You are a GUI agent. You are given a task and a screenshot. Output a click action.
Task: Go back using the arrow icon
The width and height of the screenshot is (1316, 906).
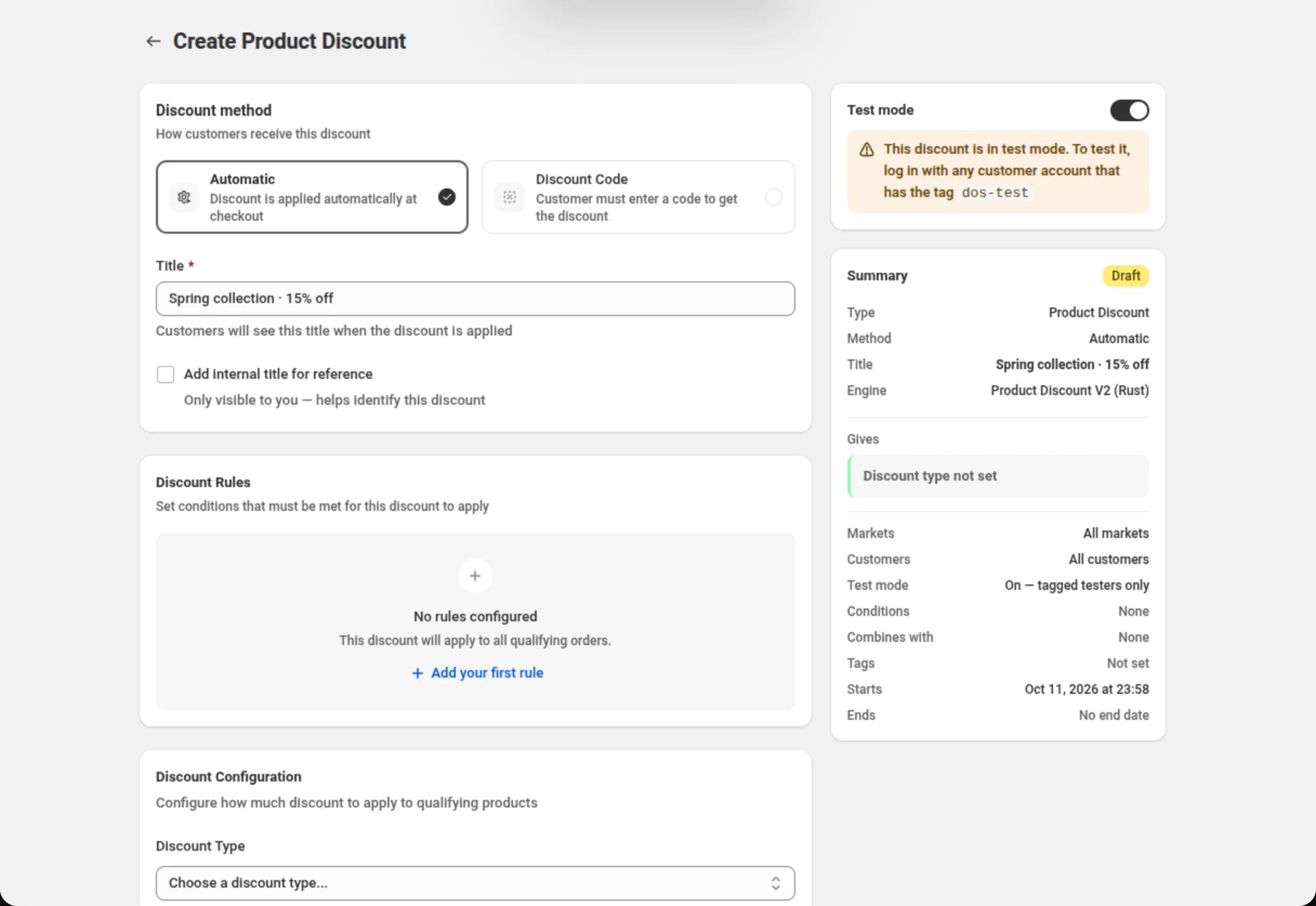153,42
